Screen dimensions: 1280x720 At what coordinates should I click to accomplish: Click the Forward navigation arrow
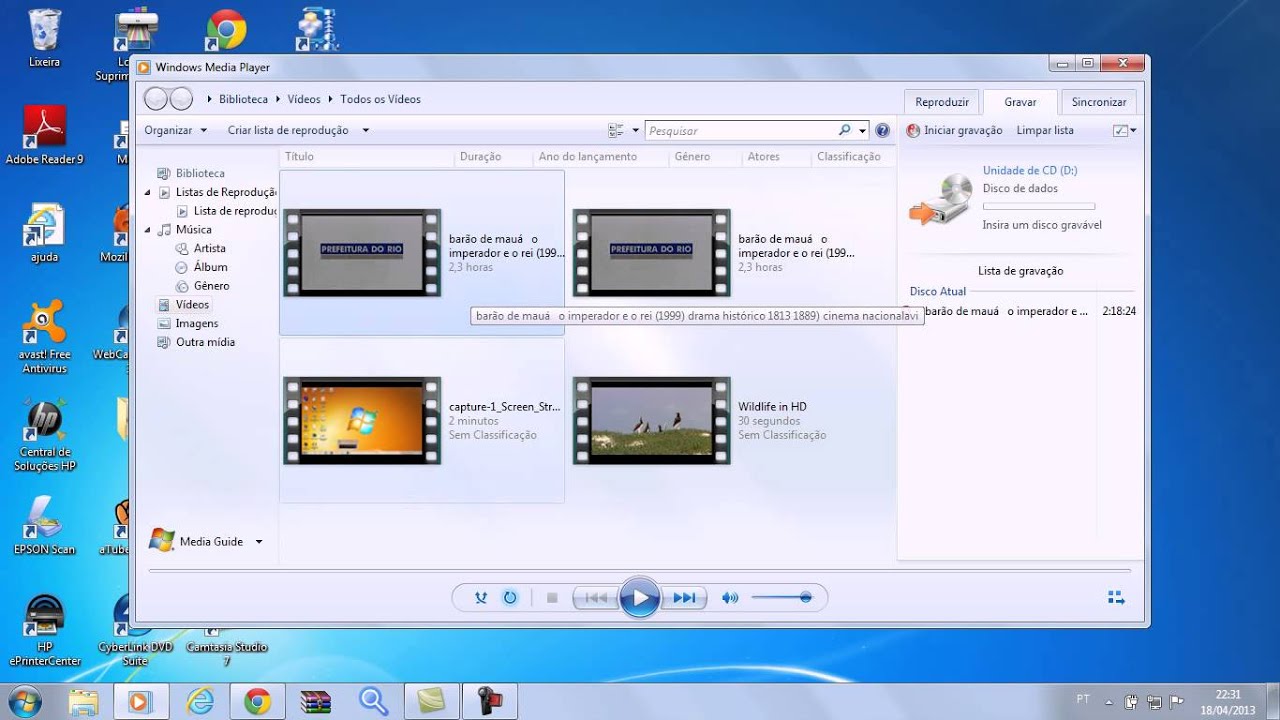click(181, 98)
